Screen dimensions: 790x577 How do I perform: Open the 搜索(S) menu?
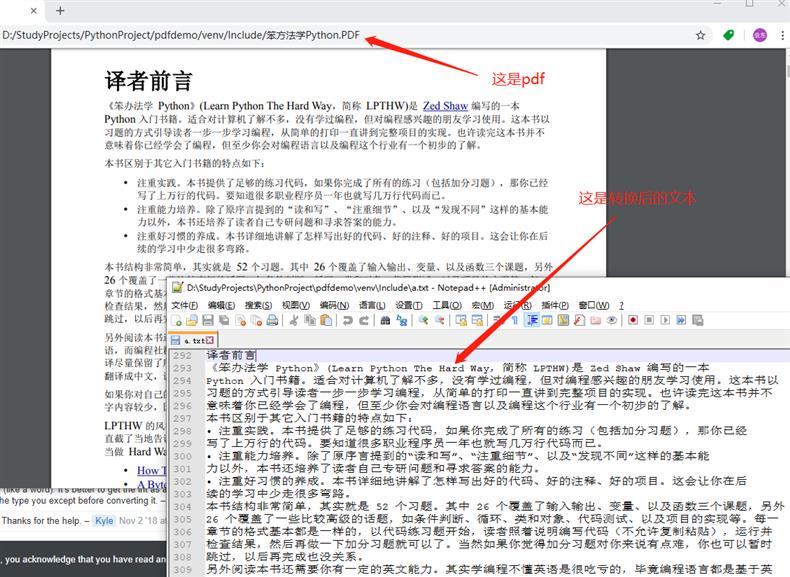click(258, 305)
